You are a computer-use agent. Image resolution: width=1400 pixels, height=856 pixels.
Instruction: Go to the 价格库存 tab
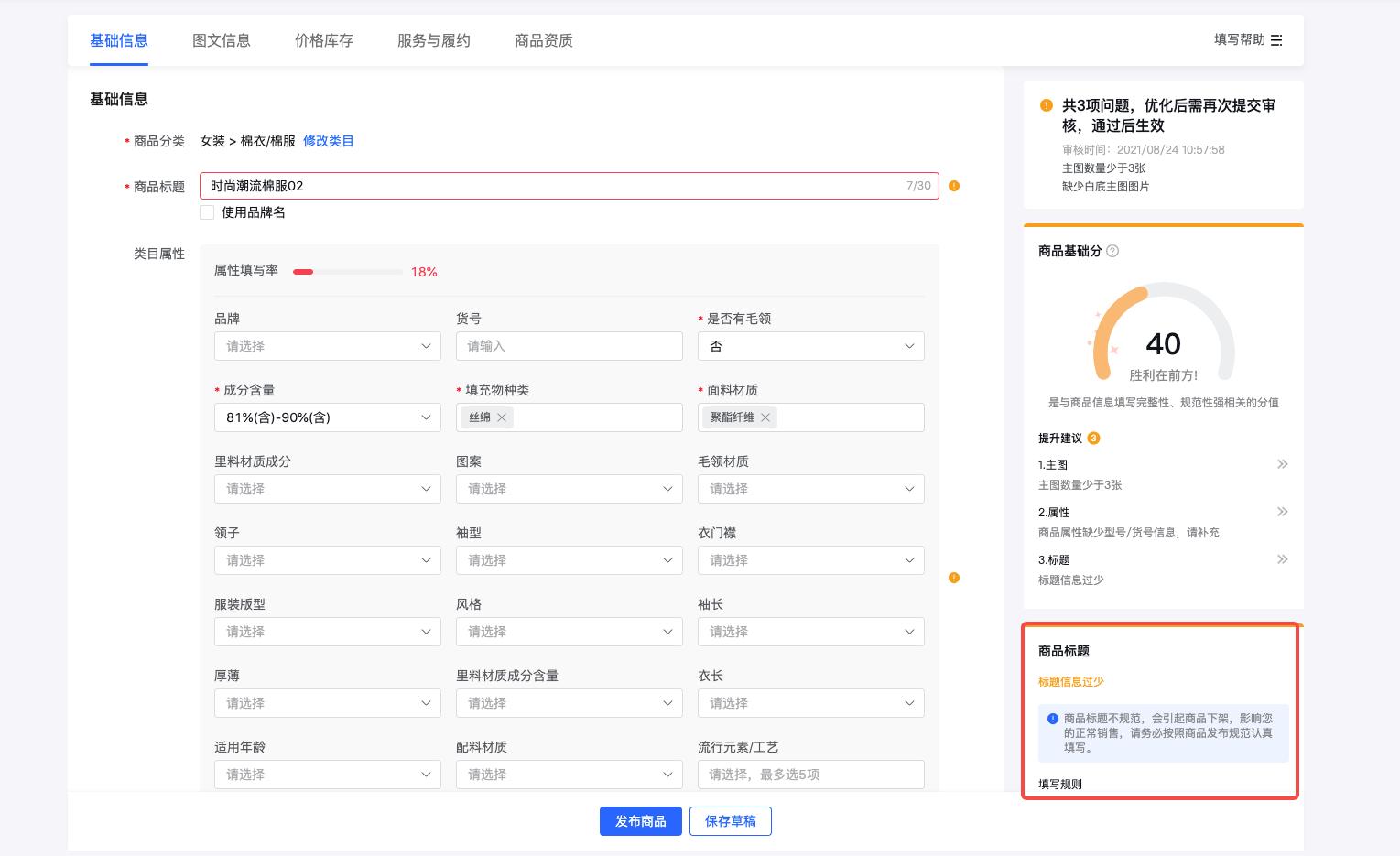click(324, 40)
